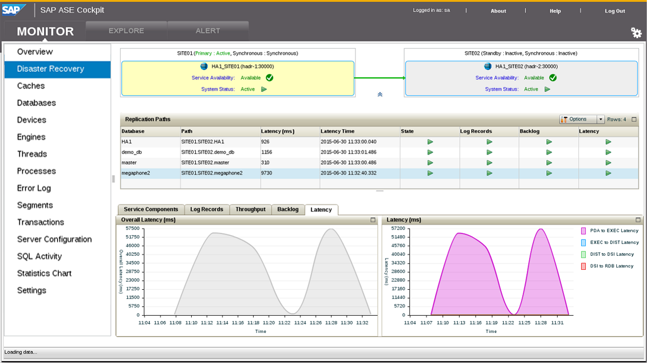Click State icon for HA1 row

coord(430,142)
